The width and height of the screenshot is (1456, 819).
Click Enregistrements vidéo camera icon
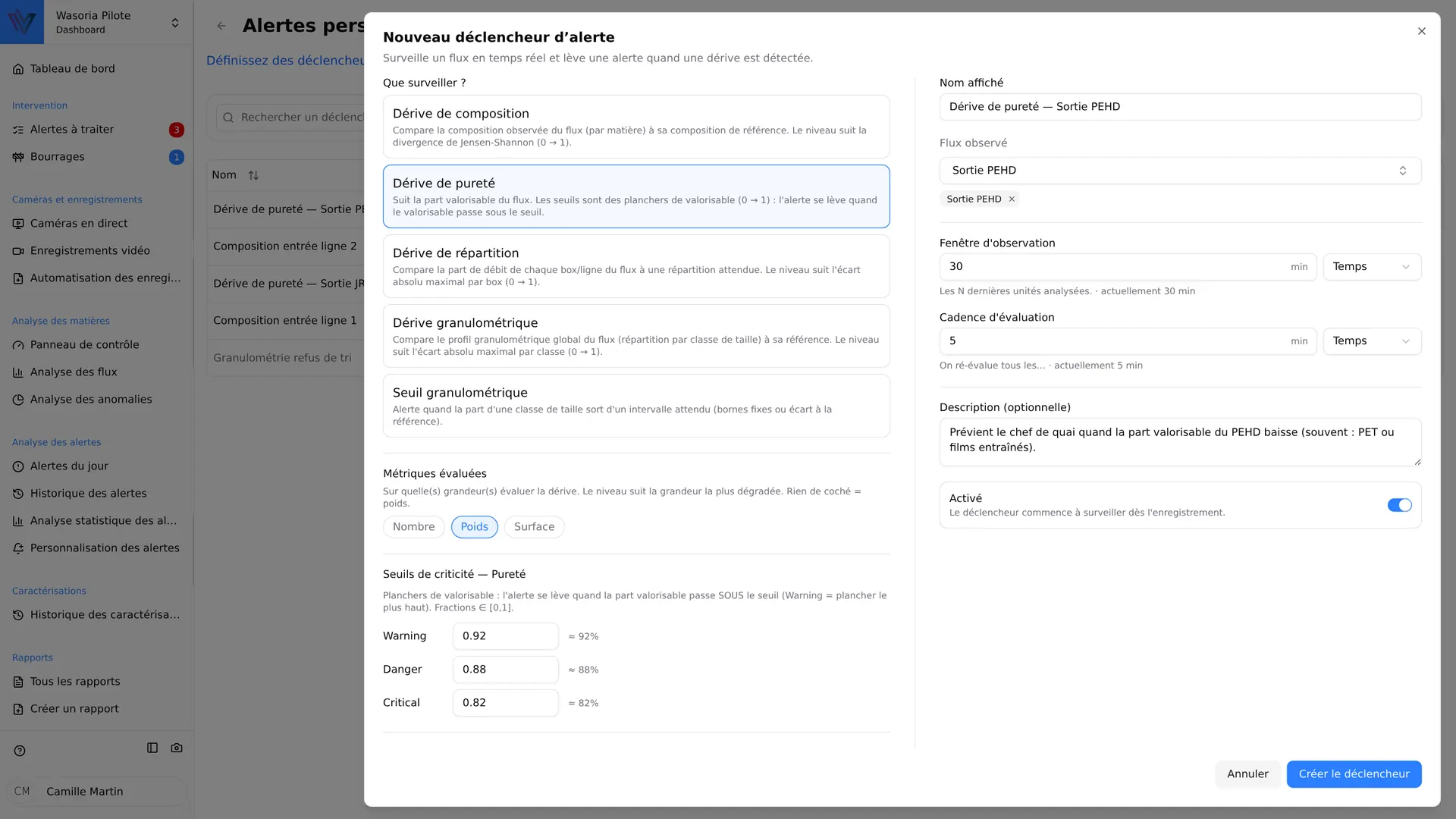click(18, 251)
